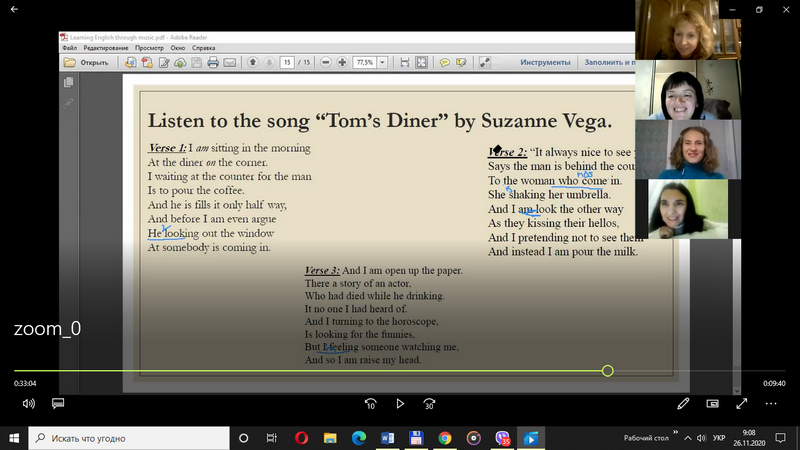Screen dimensions: 800x450
Task: Switch УКР keyboard language indicator
Action: pos(719,438)
